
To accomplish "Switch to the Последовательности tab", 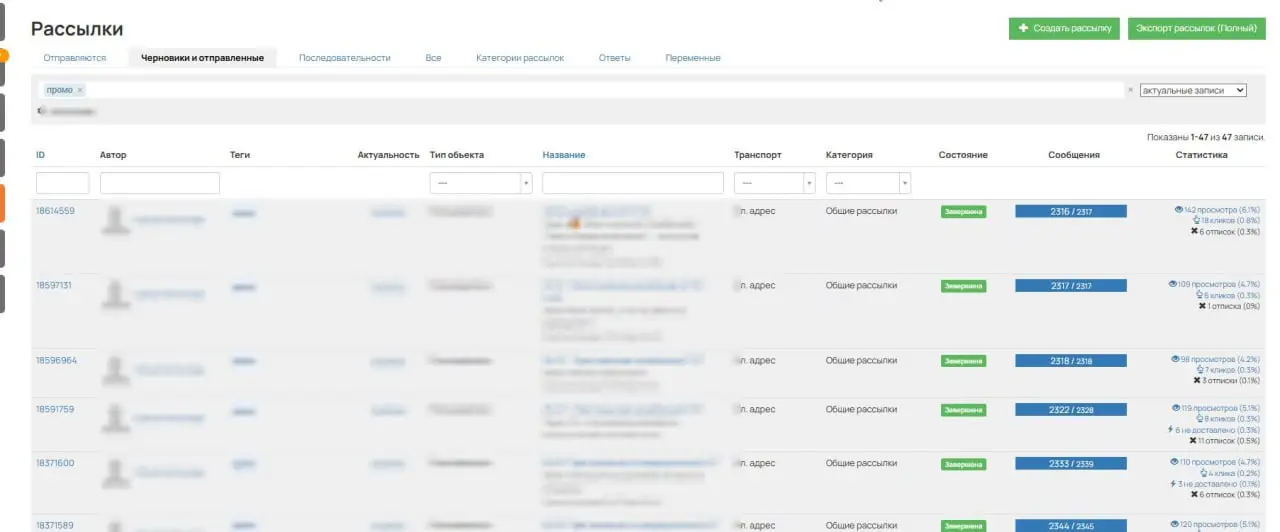I will pyautogui.click(x=344, y=58).
